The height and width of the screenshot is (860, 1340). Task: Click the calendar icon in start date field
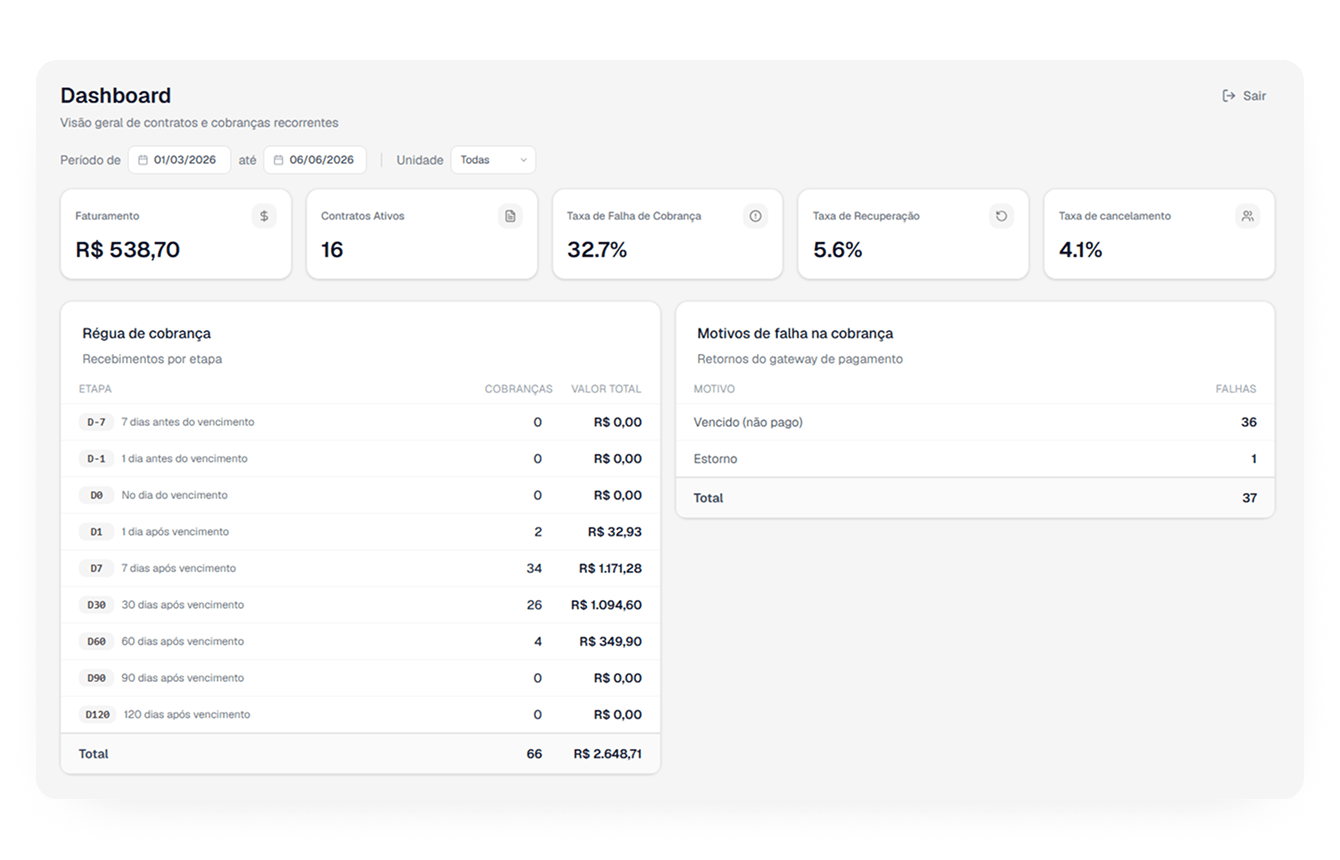143,160
